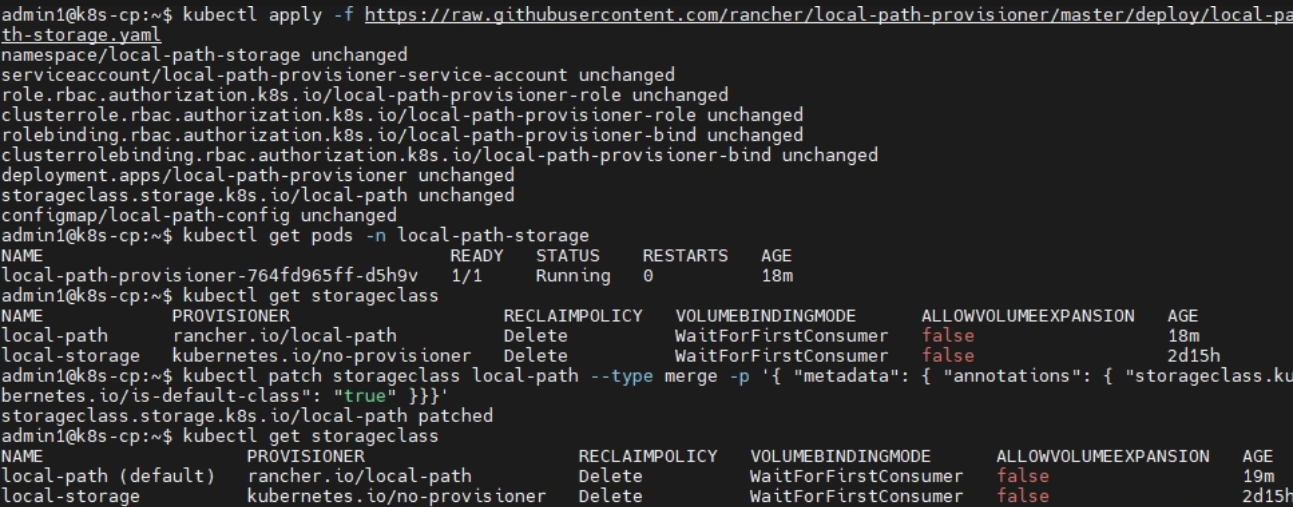Click the 'configmap/local-path-config unchanged' line

point(199,215)
